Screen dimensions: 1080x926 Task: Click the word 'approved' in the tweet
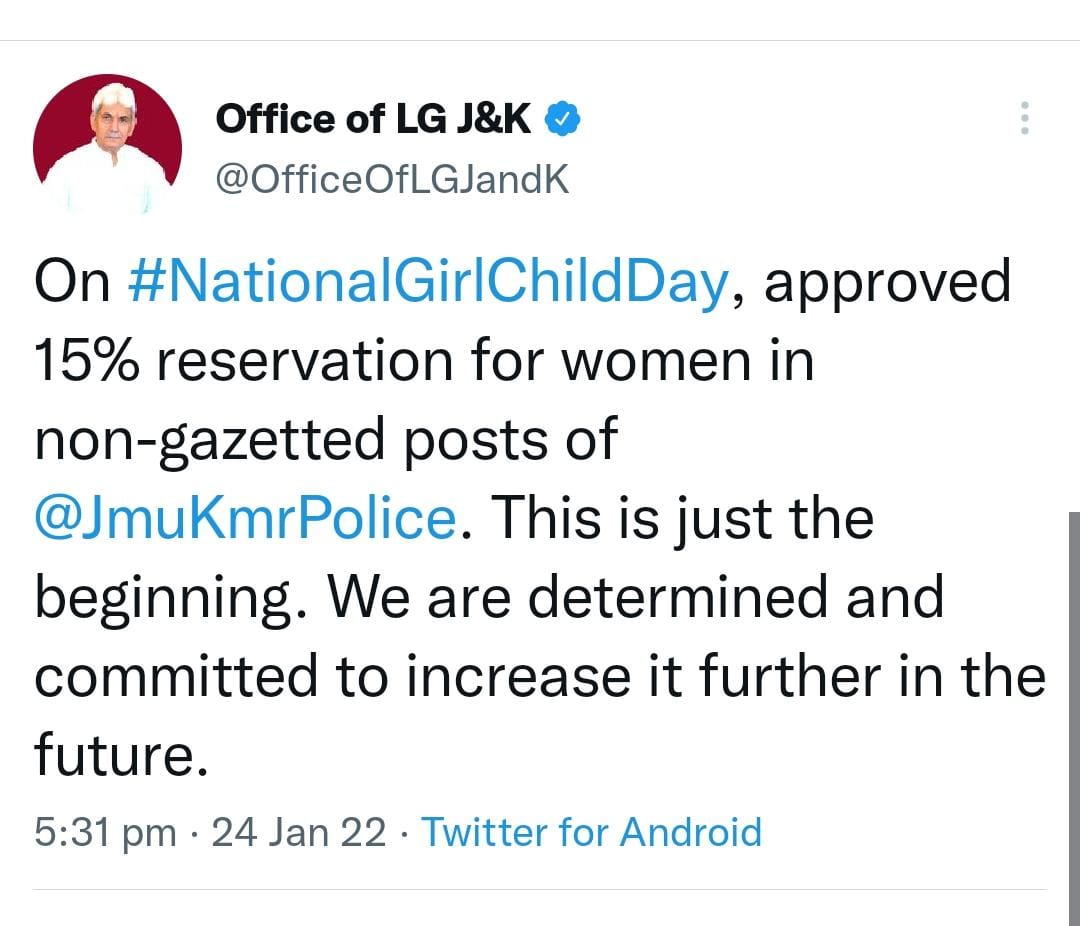(887, 283)
